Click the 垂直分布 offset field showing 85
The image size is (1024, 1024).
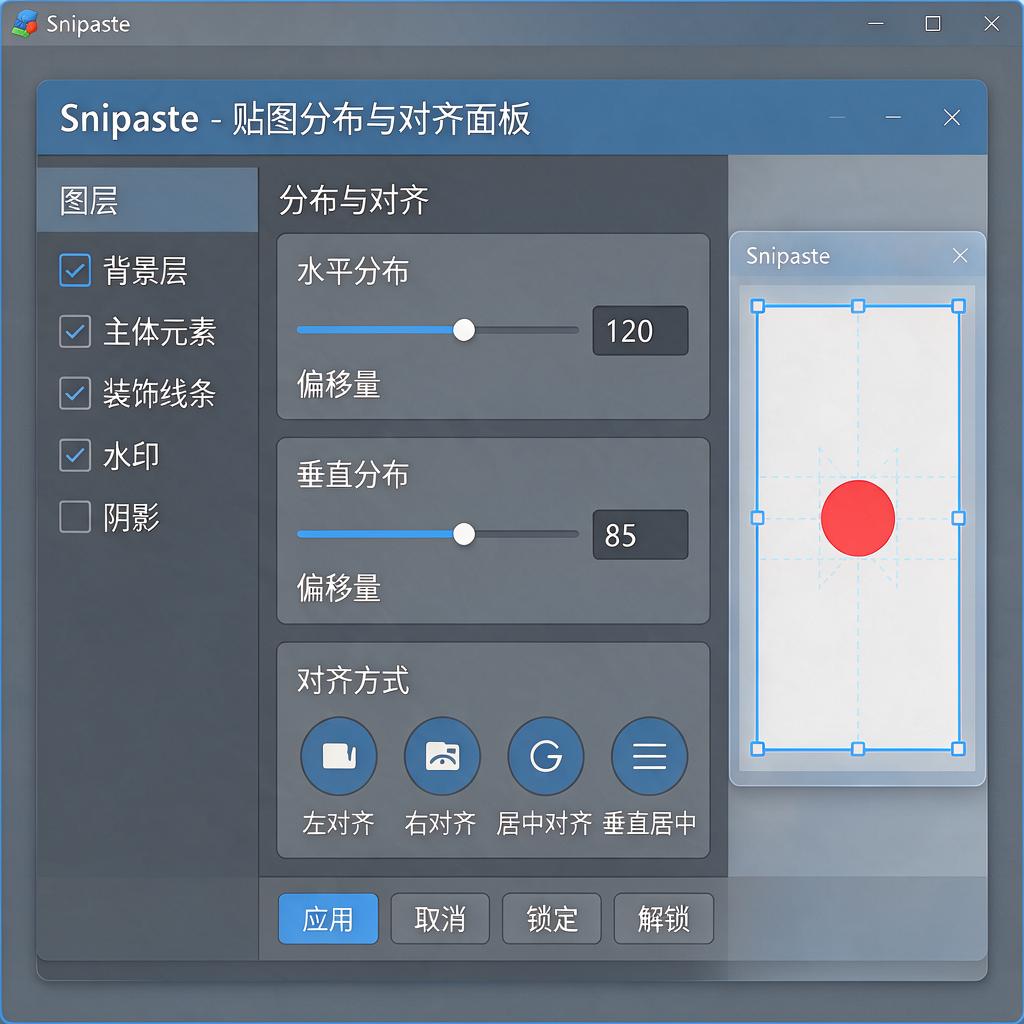pyautogui.click(x=640, y=534)
